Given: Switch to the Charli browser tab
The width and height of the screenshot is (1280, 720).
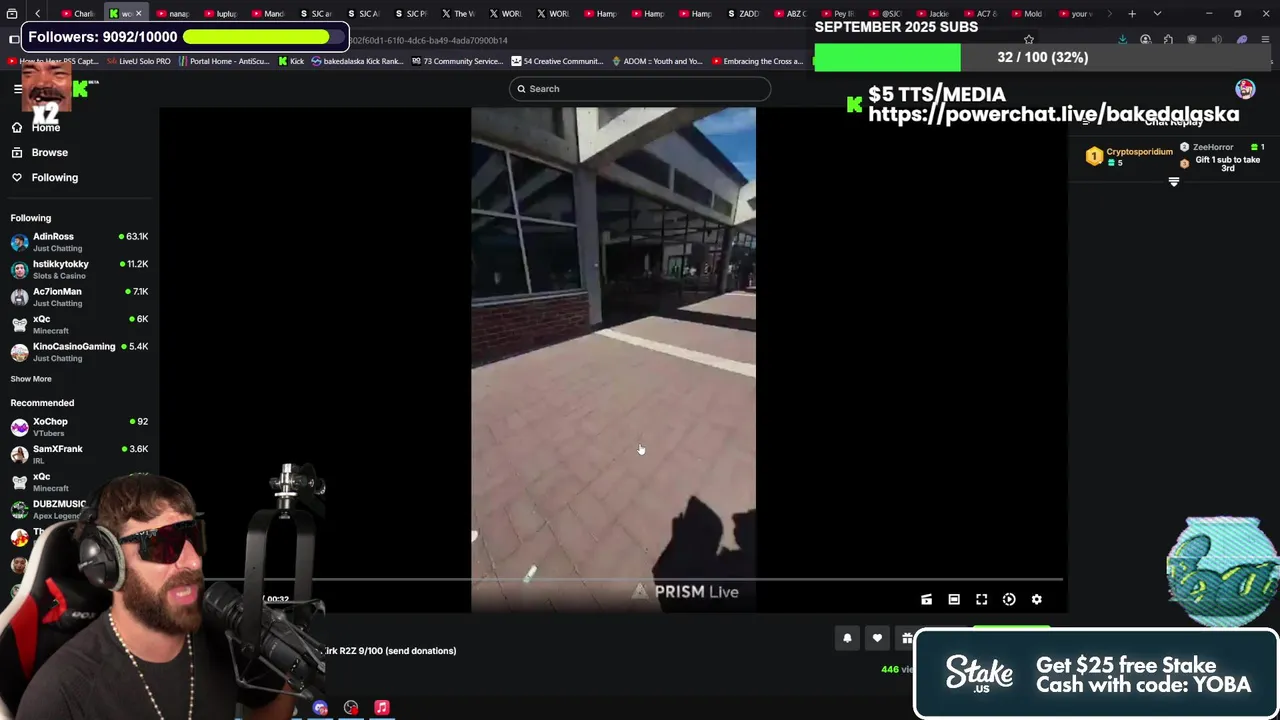Looking at the screenshot, I should pos(78,14).
